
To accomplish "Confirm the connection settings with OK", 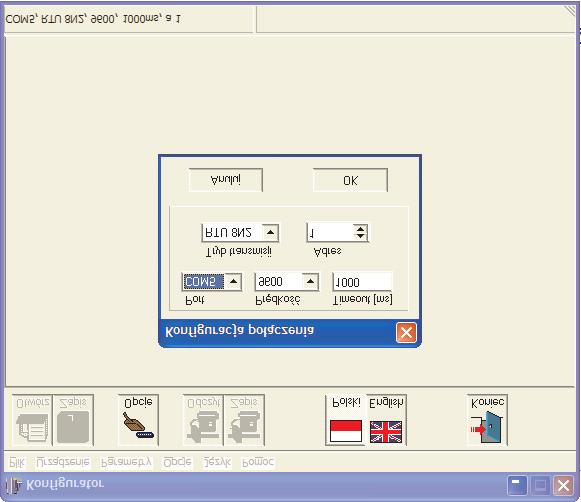I will 351,180.
